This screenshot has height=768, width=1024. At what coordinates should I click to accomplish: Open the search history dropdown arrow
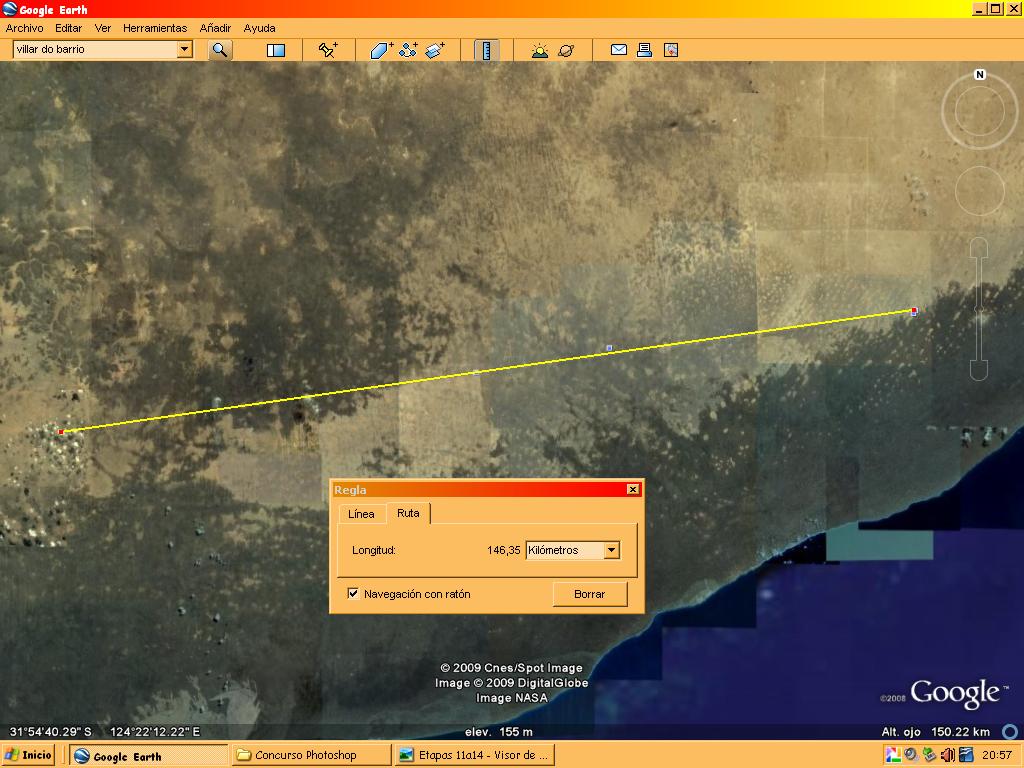pos(185,49)
